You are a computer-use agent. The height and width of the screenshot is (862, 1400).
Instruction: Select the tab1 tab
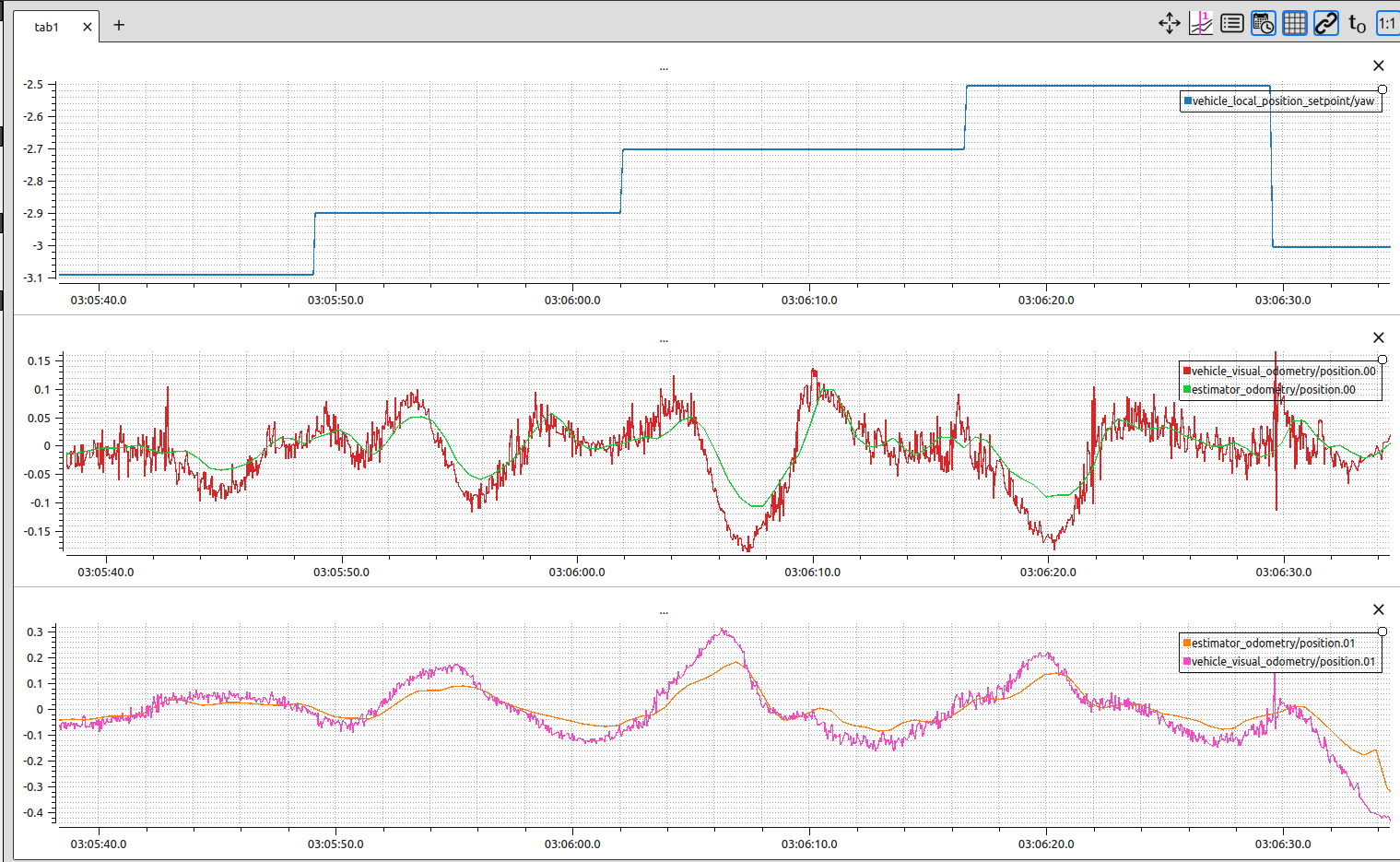(x=46, y=27)
